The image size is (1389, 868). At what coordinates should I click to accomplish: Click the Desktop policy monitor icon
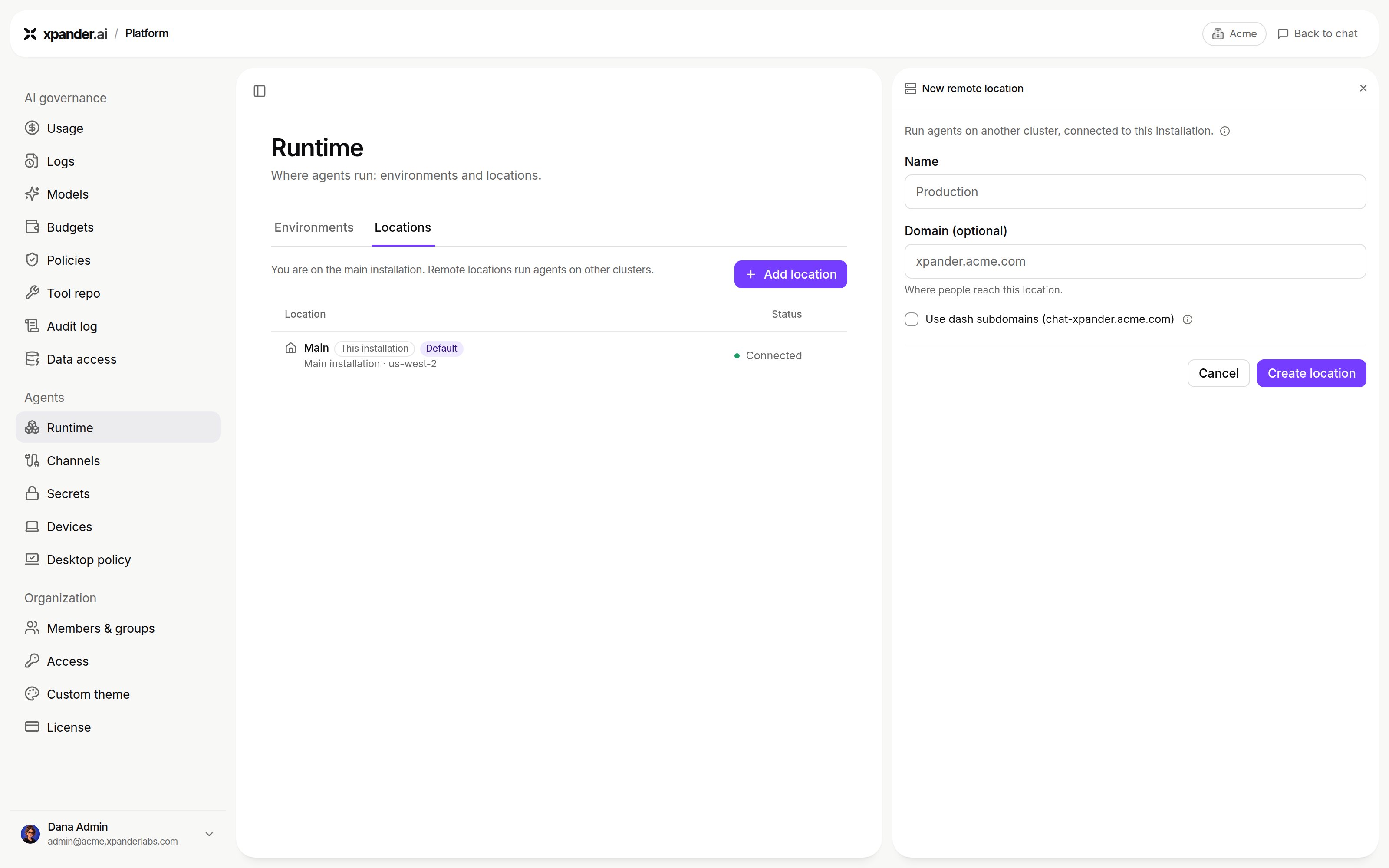click(32, 559)
